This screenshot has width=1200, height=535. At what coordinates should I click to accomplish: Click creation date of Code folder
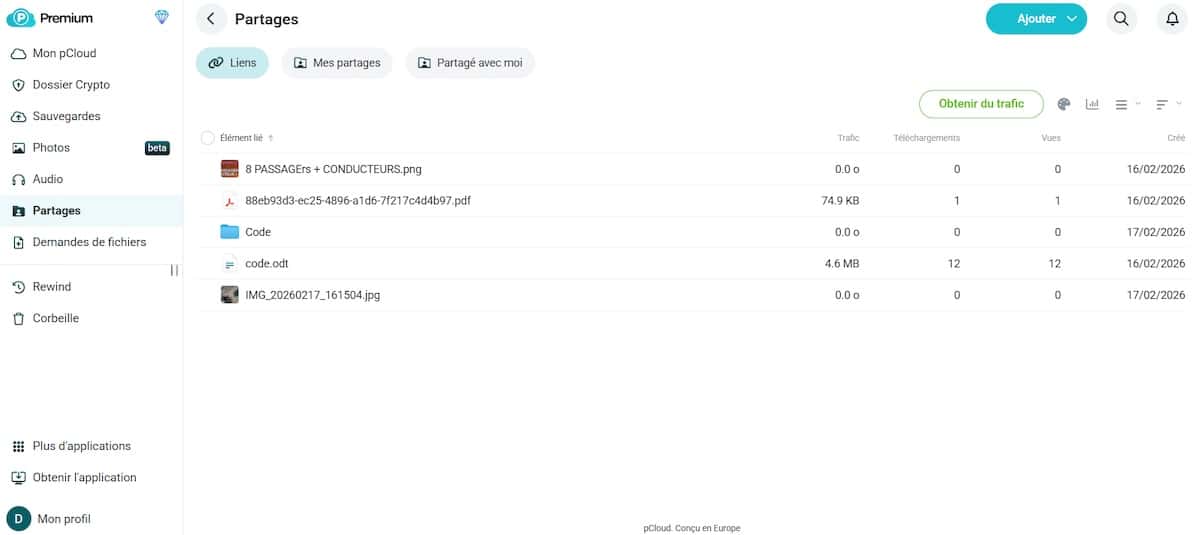click(x=1156, y=232)
